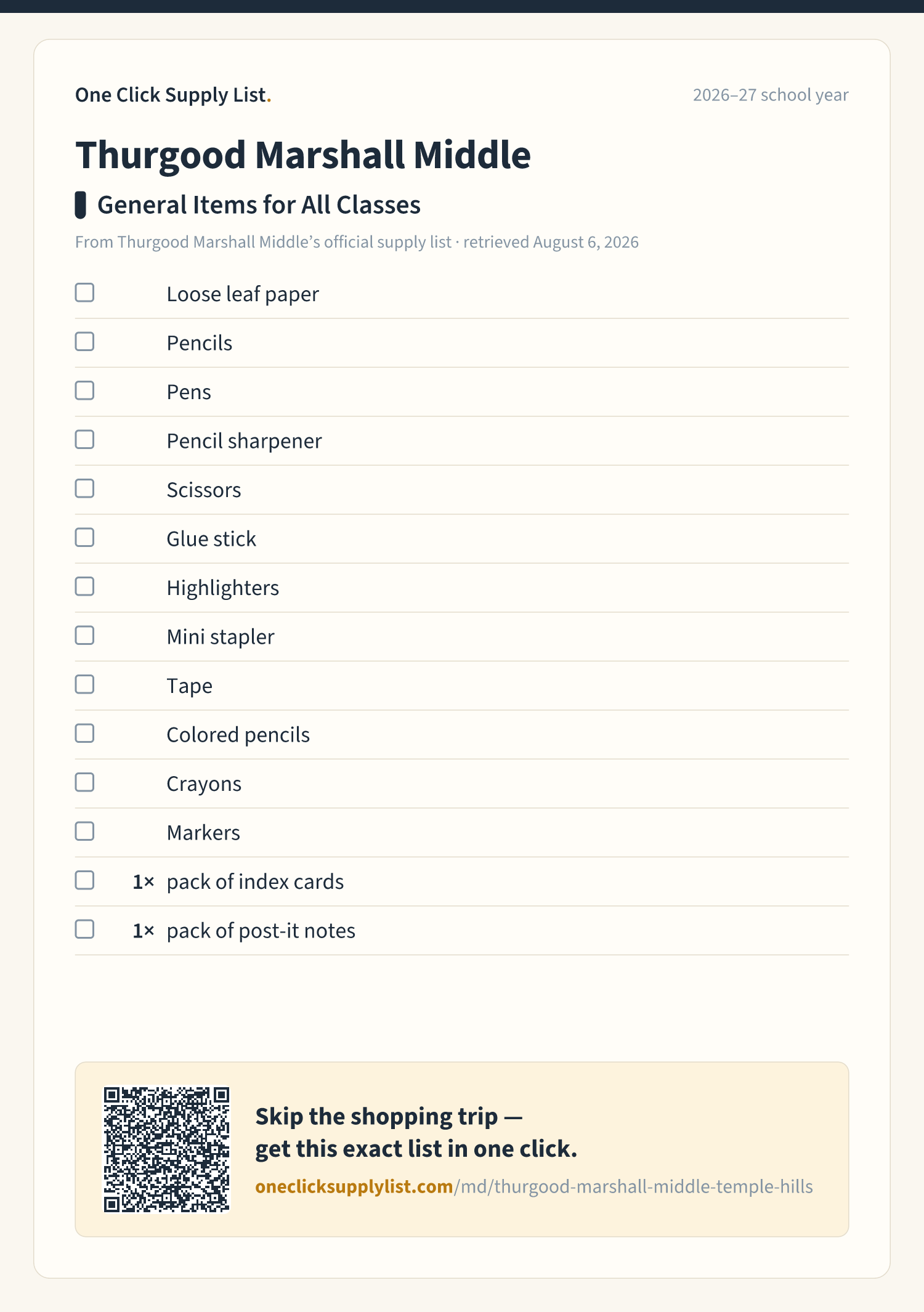
Task: Tick the Pencils checkbox
Action: pos(84,342)
